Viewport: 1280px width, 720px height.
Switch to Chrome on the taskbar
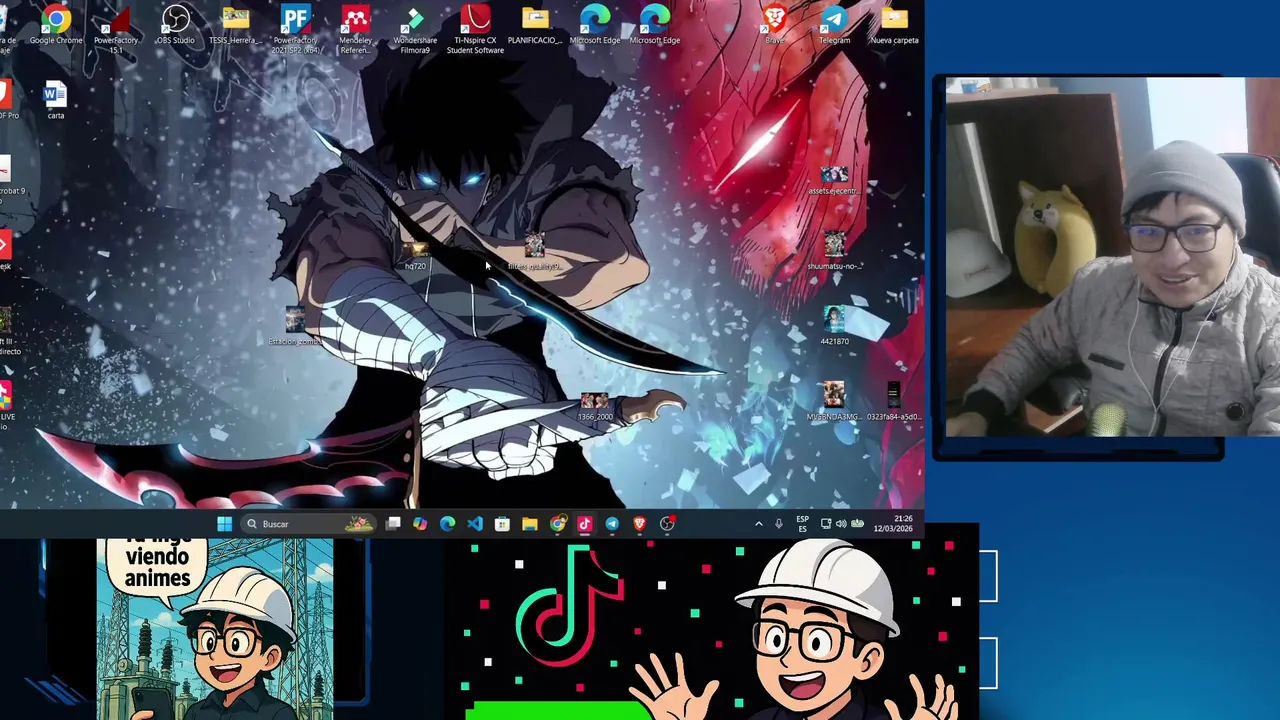click(557, 524)
